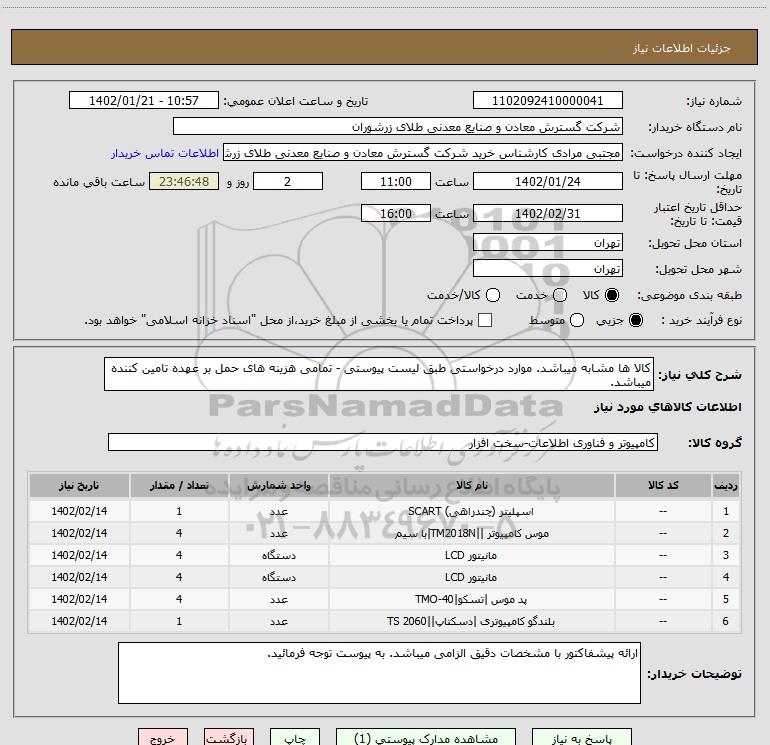Screen dimensions: 770x745
Task: Click the response deadline date 1402/01/24
Action: click(x=548, y=182)
